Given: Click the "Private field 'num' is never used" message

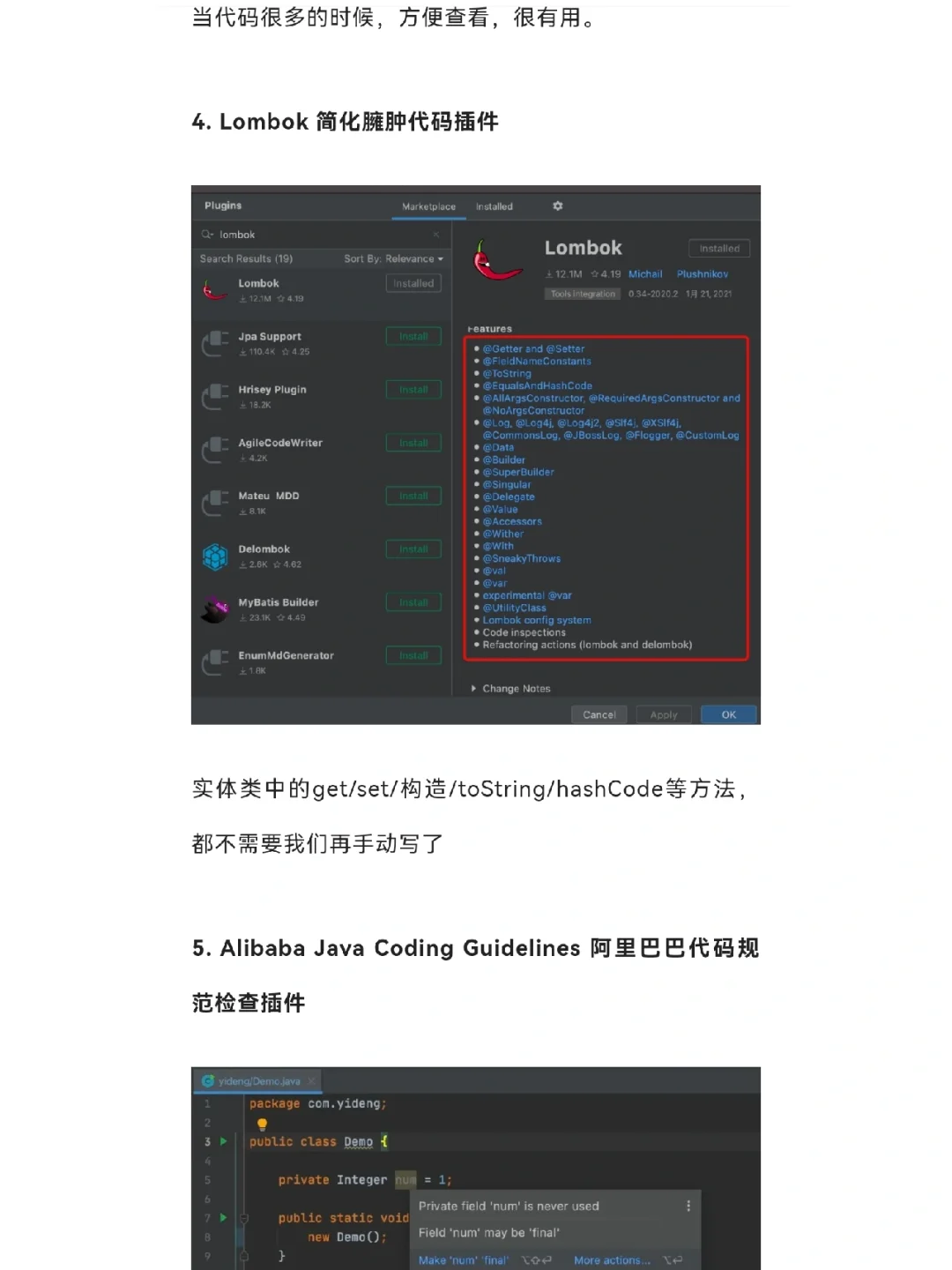Looking at the screenshot, I should 509,1206.
